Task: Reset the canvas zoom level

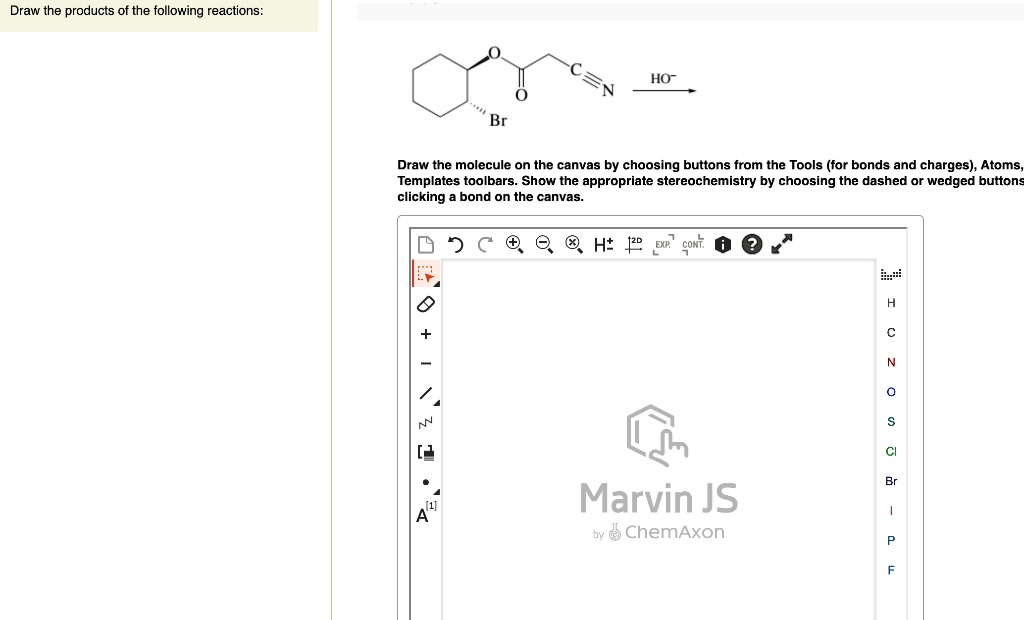Action: tap(573, 244)
